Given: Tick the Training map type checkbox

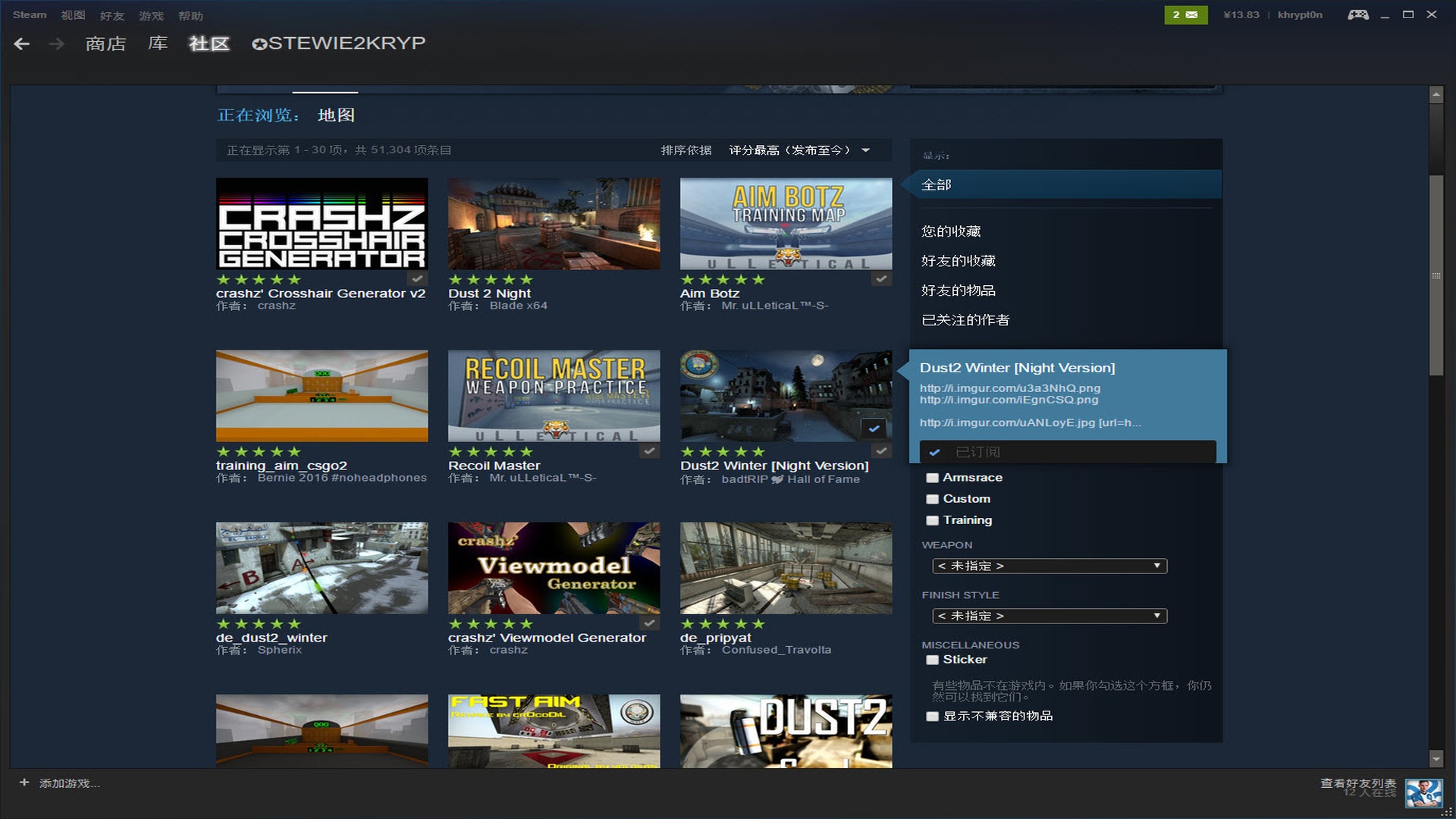Looking at the screenshot, I should tap(933, 520).
